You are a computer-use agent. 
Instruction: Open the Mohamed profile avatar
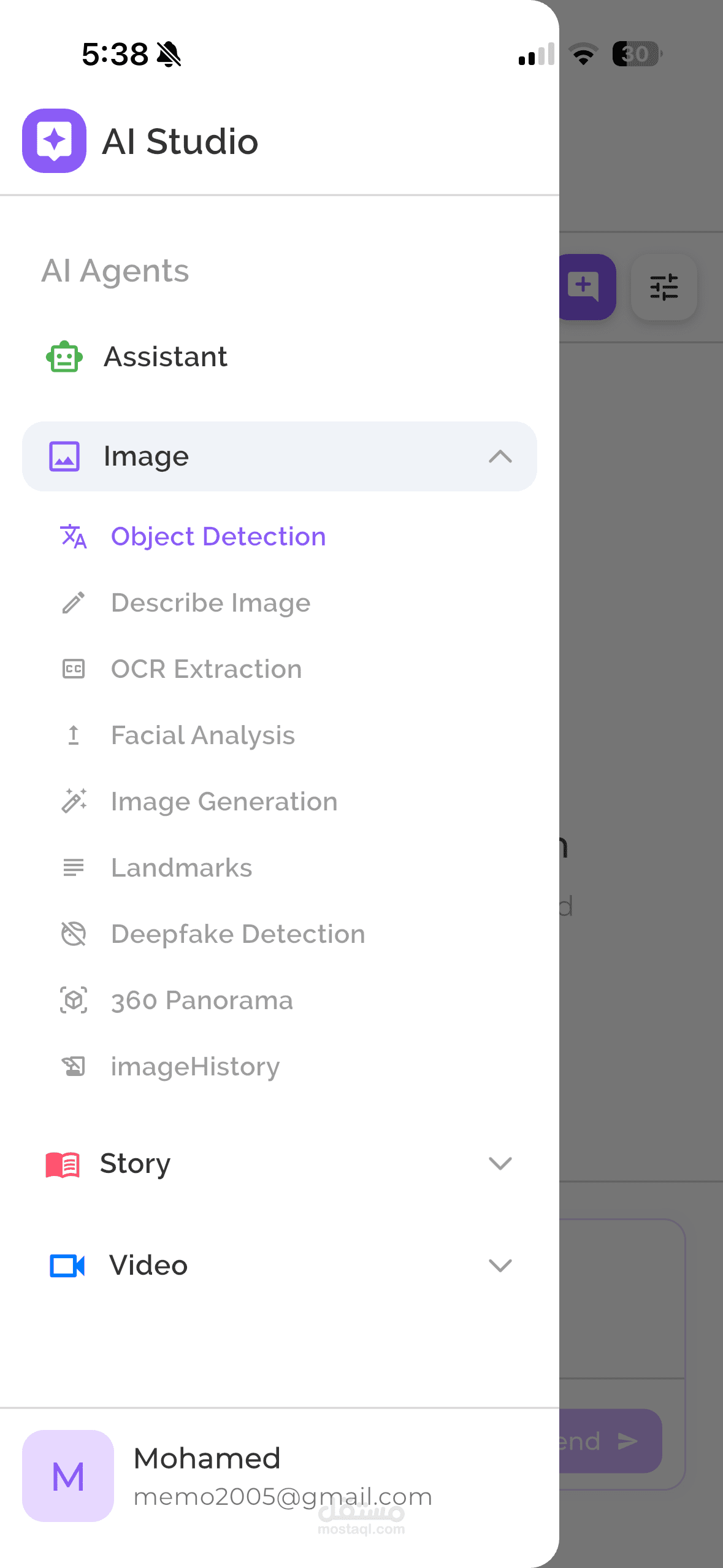click(68, 1476)
